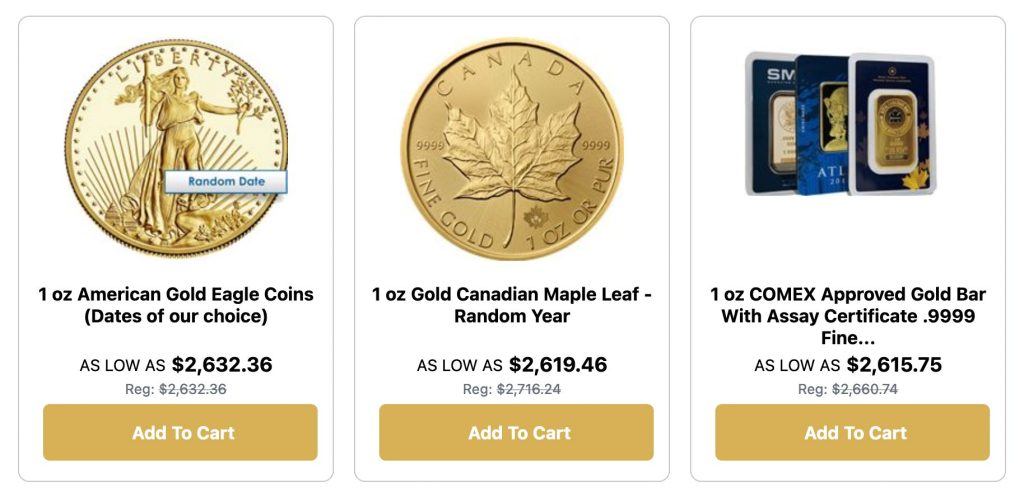The image size is (1024, 497).
Task: Click the Random Date badge on Eagle coin
Action: tap(225, 182)
